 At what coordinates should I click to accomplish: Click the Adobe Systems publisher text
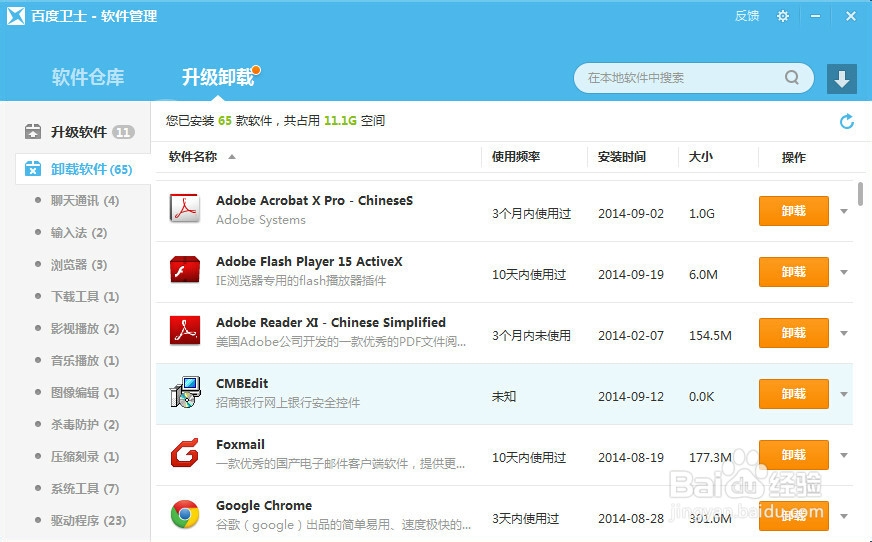click(x=261, y=220)
